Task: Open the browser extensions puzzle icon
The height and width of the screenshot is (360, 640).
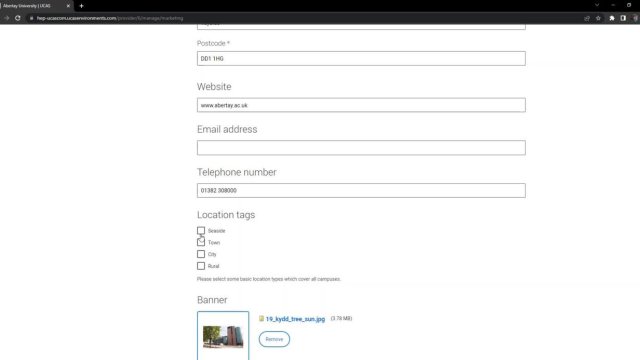Action: coord(612,18)
